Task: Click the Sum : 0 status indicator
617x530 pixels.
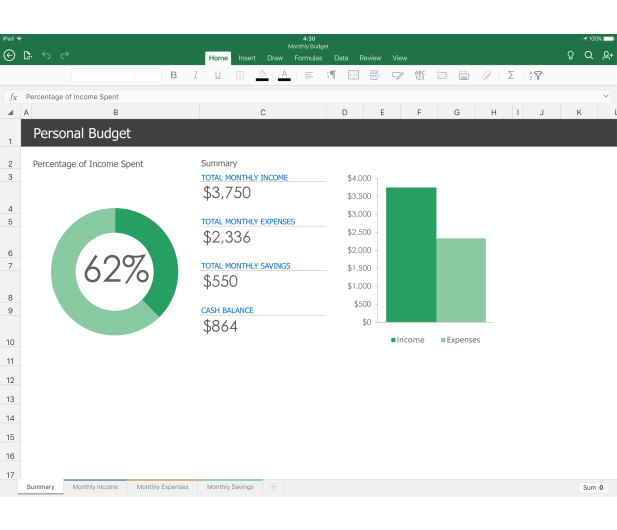Action: (593, 488)
